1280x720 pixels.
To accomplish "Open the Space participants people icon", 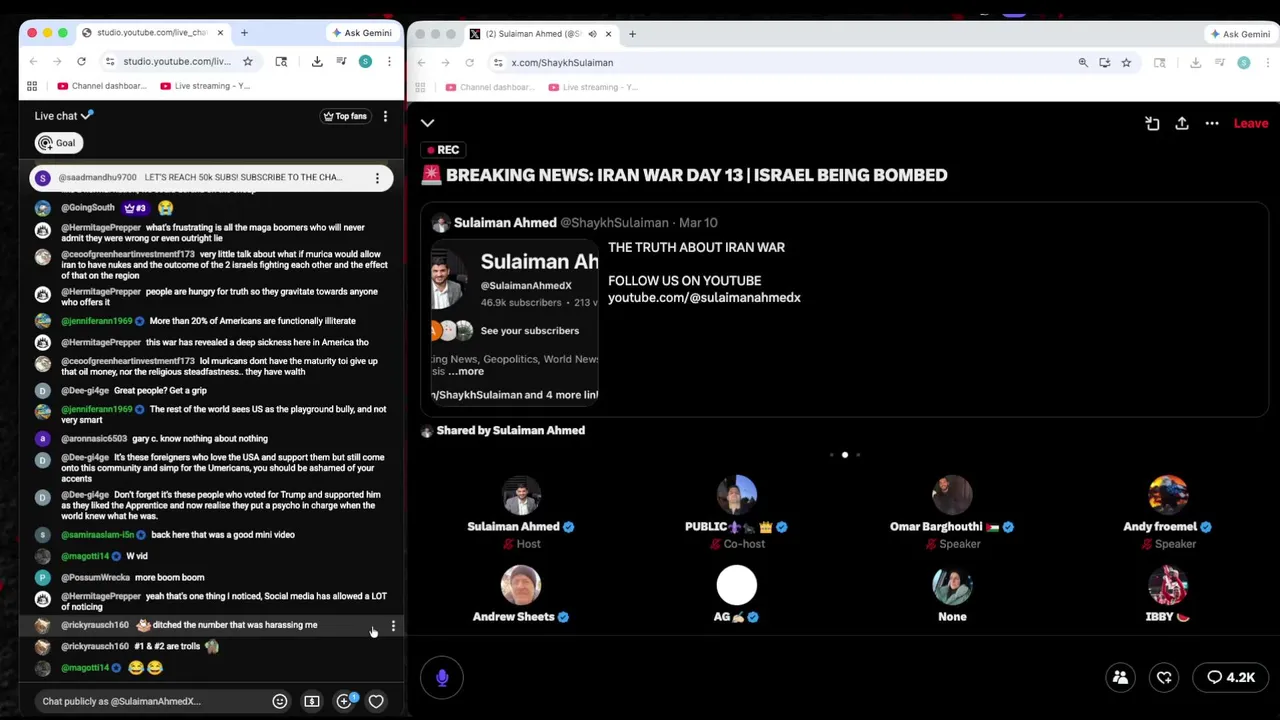I will coord(1121,677).
